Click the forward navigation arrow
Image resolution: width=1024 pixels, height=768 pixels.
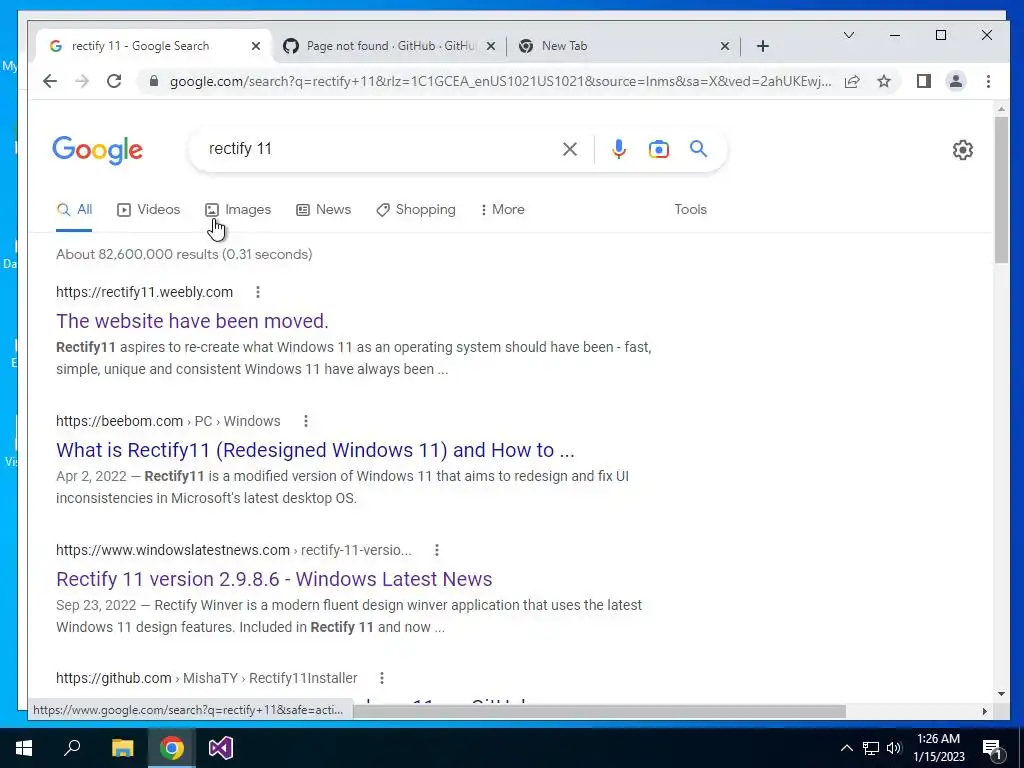[82, 81]
